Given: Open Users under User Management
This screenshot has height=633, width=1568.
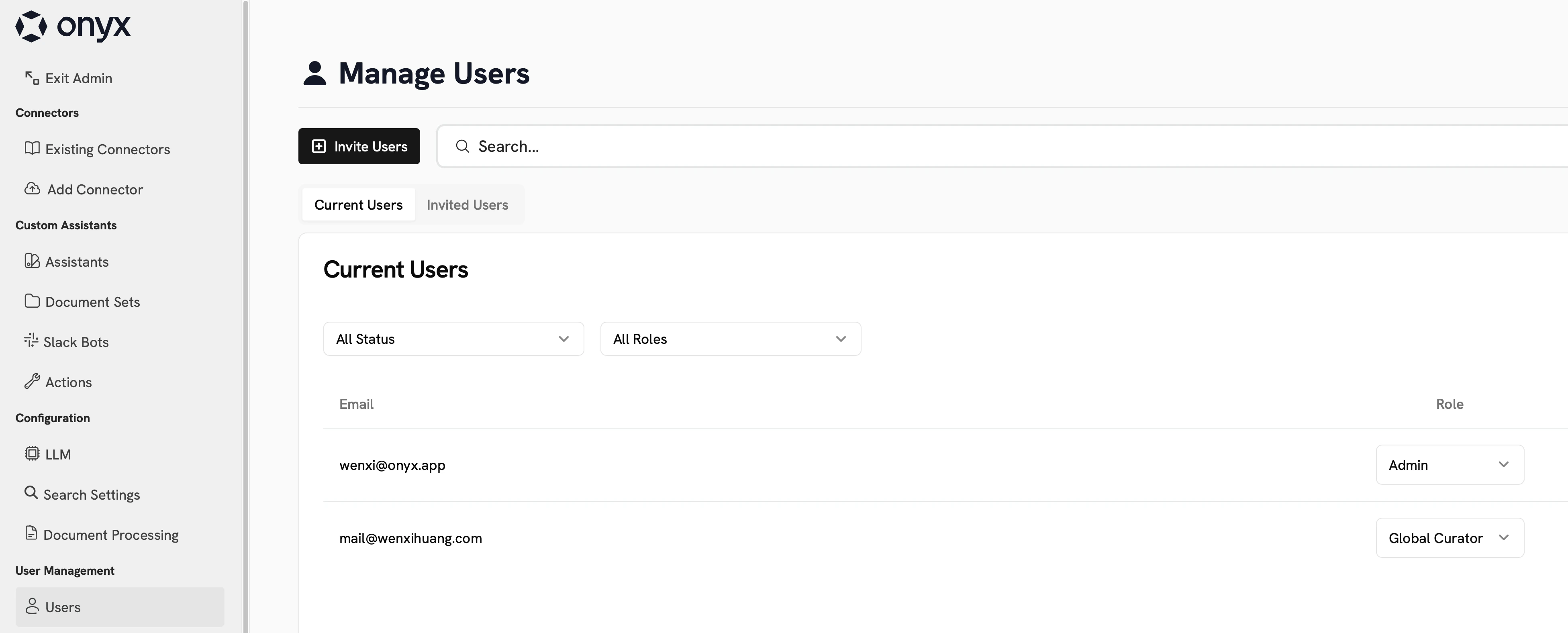Looking at the screenshot, I should pos(63,607).
